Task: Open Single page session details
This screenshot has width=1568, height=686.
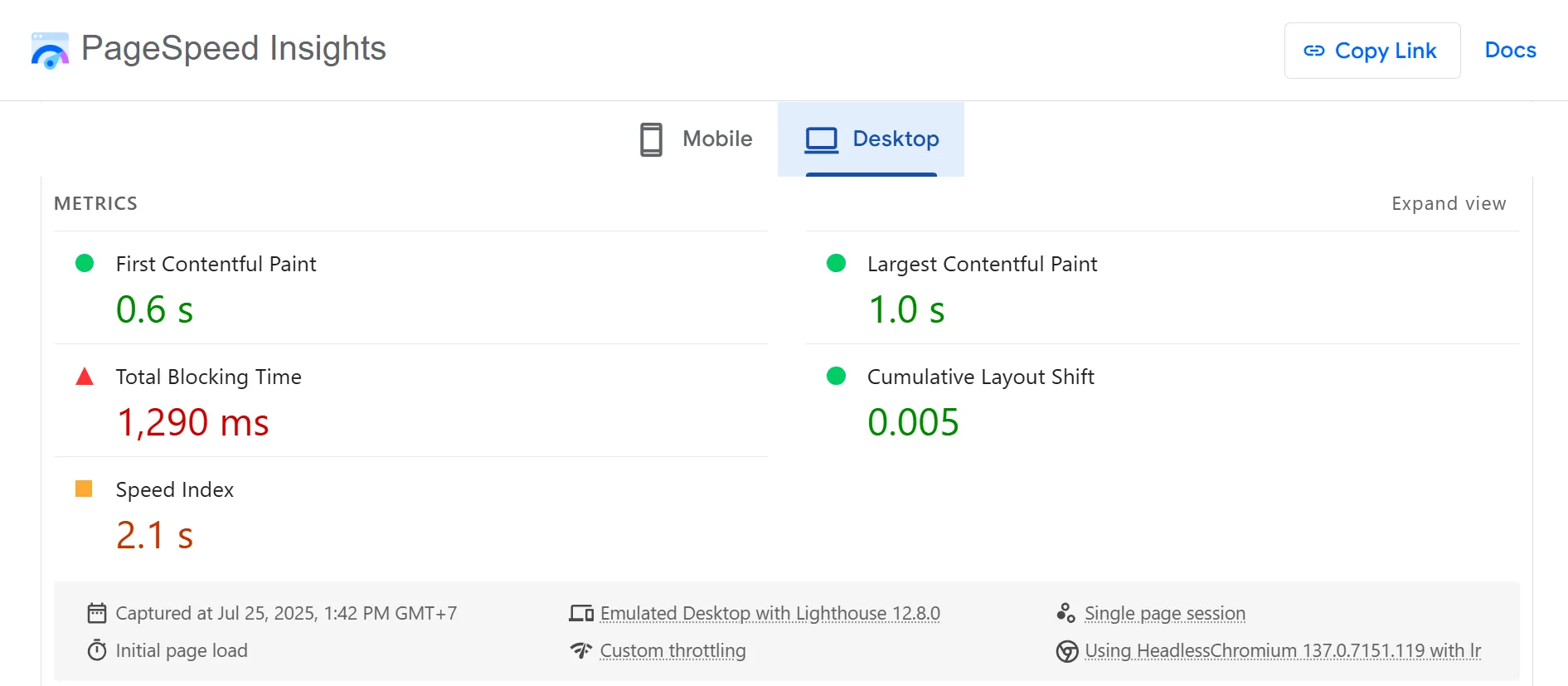Action: click(x=1165, y=613)
